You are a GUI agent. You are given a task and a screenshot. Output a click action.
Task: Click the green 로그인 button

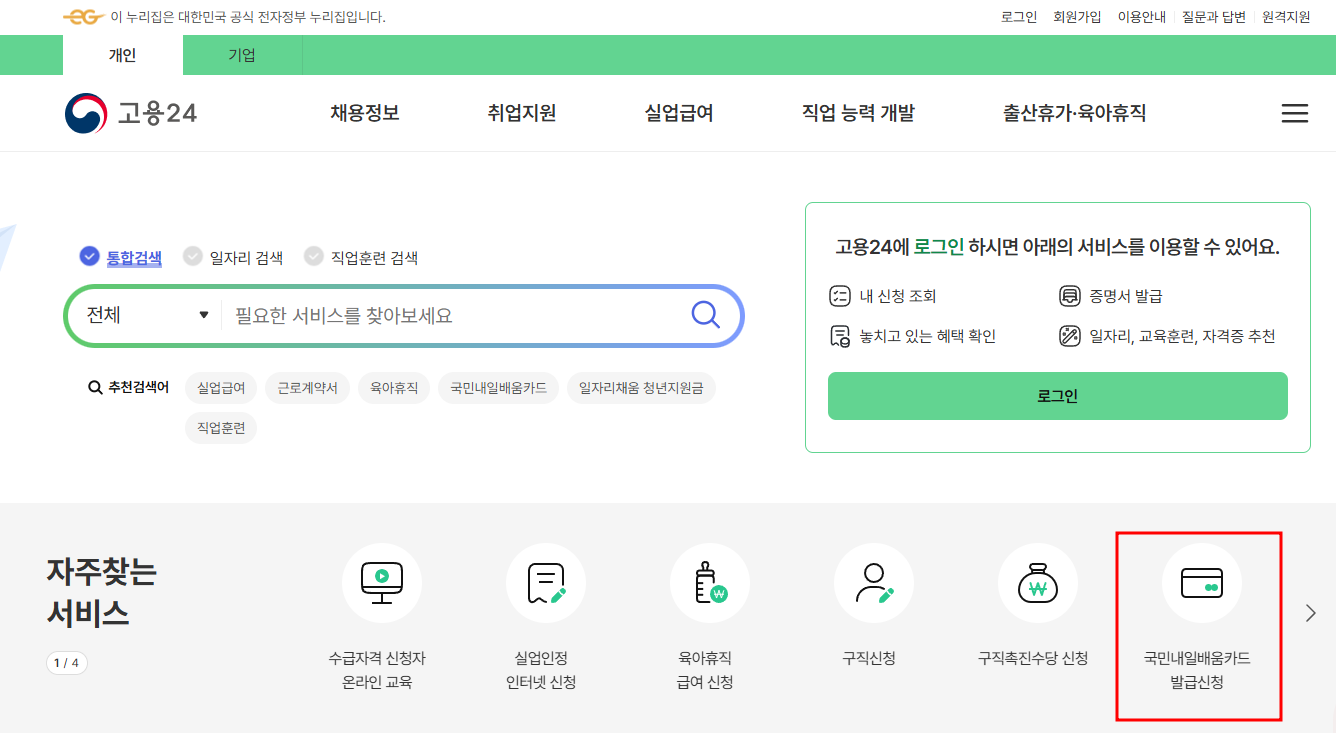1057,396
